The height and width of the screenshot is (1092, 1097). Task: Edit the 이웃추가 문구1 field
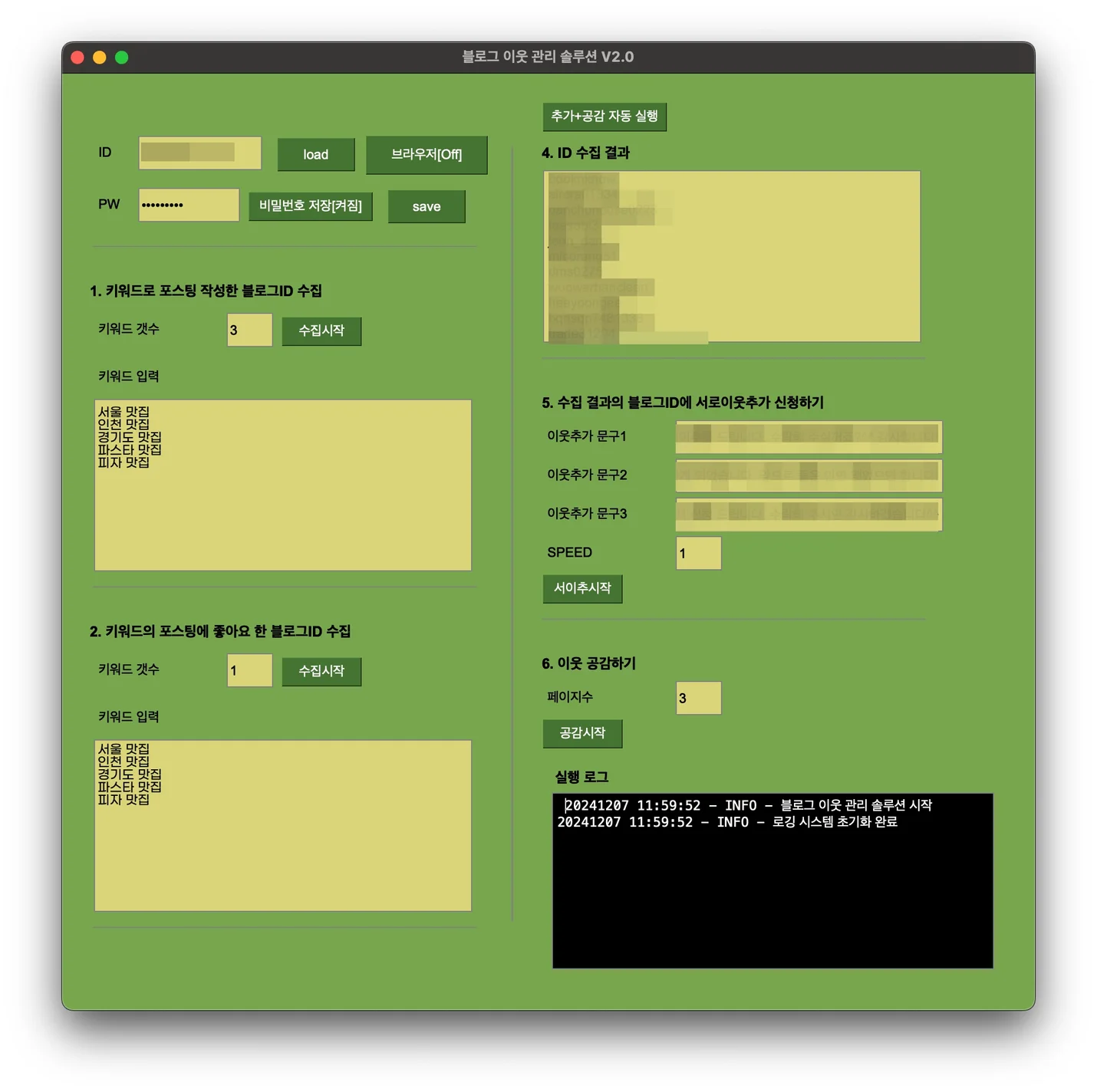(809, 437)
